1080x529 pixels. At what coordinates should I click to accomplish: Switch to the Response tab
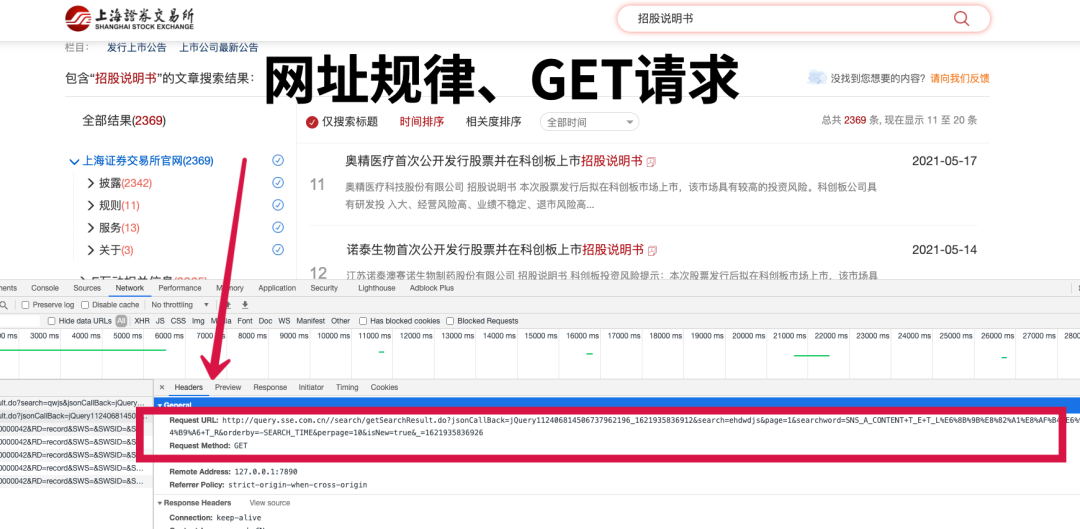pyautogui.click(x=270, y=388)
